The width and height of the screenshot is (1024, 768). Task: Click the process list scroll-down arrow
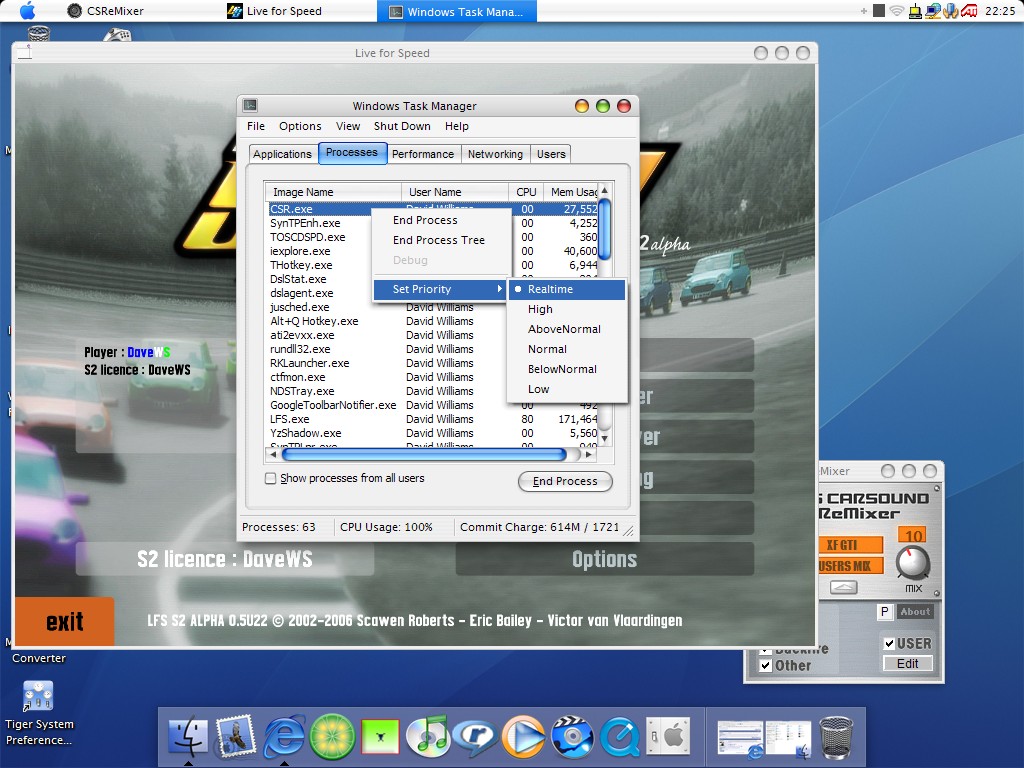click(x=605, y=439)
